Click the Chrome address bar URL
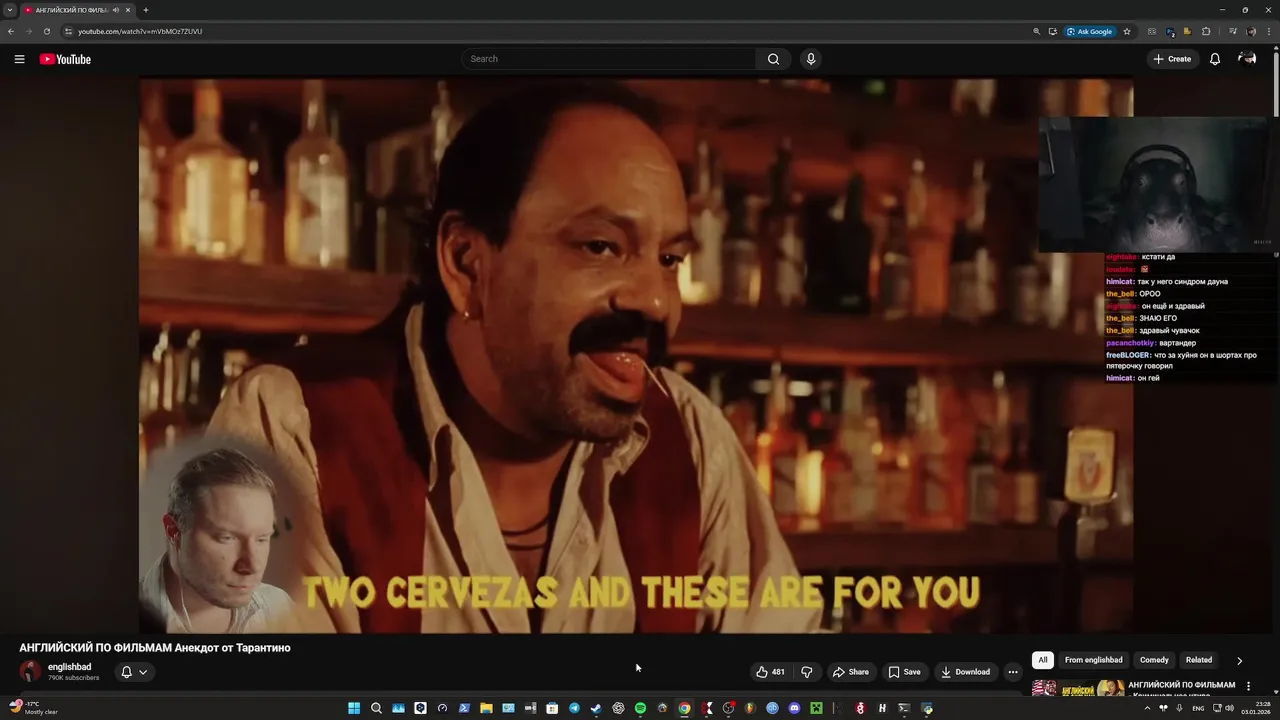The width and height of the screenshot is (1280, 720). pos(140,31)
